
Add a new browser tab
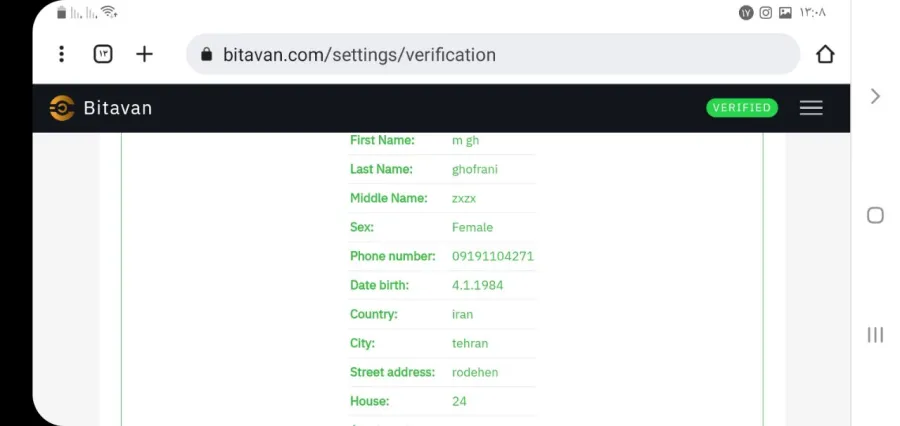(x=144, y=54)
